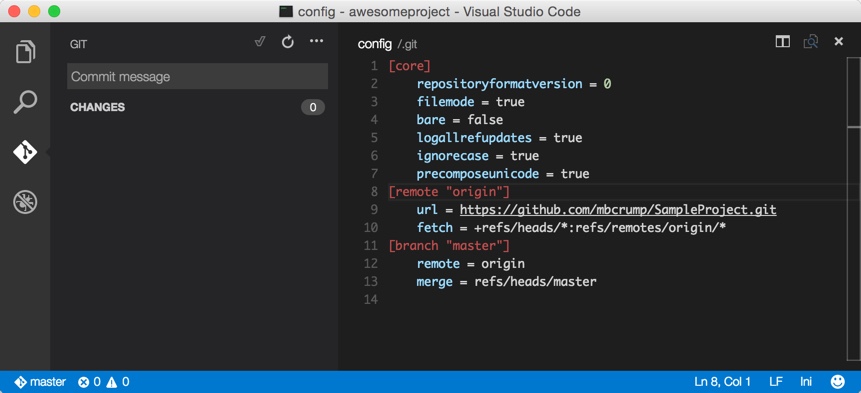
Task: Split the editor
Action: [782, 42]
